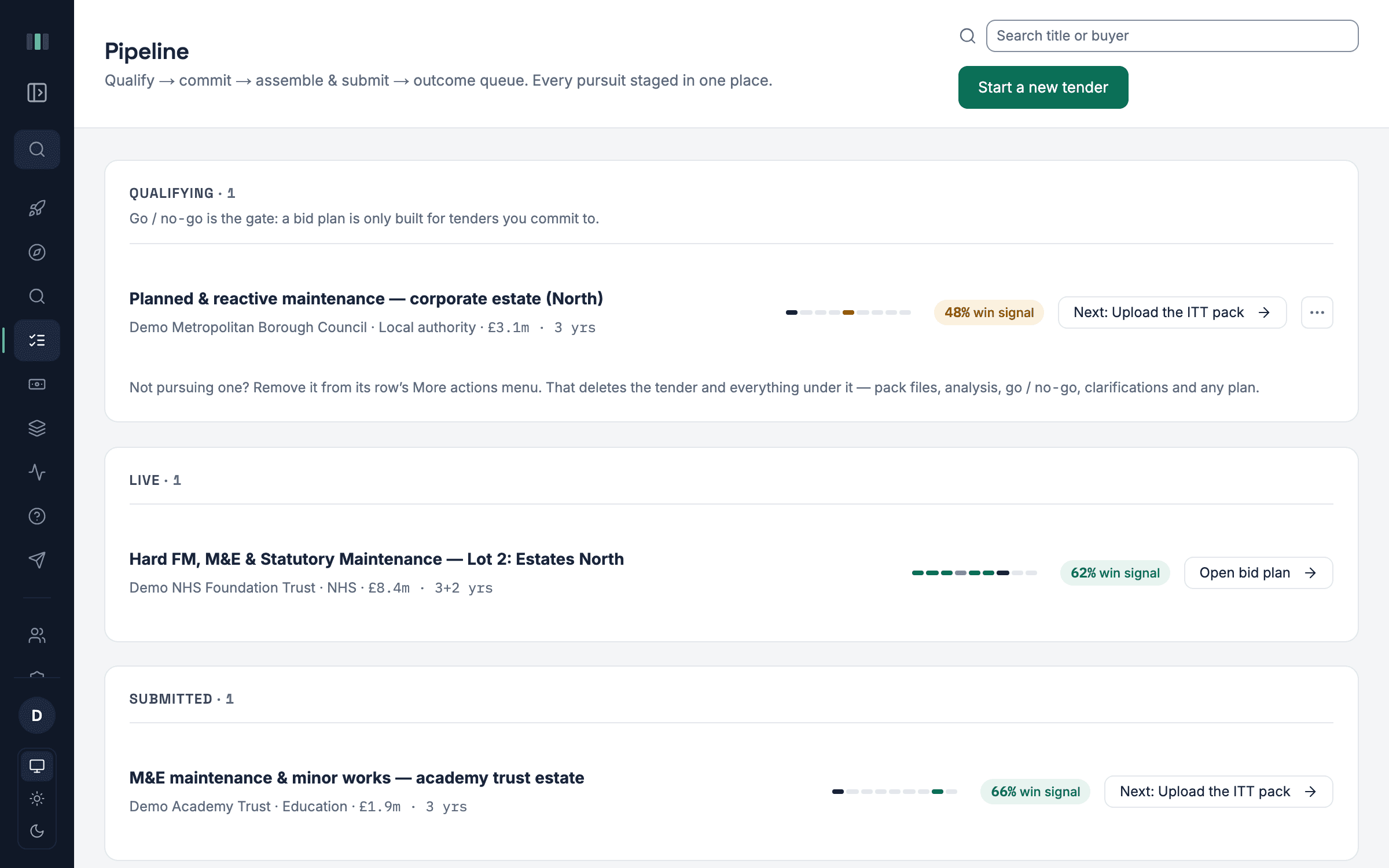This screenshot has height=868, width=1389.
Task: Click the Pipeline page heading
Action: (147, 52)
